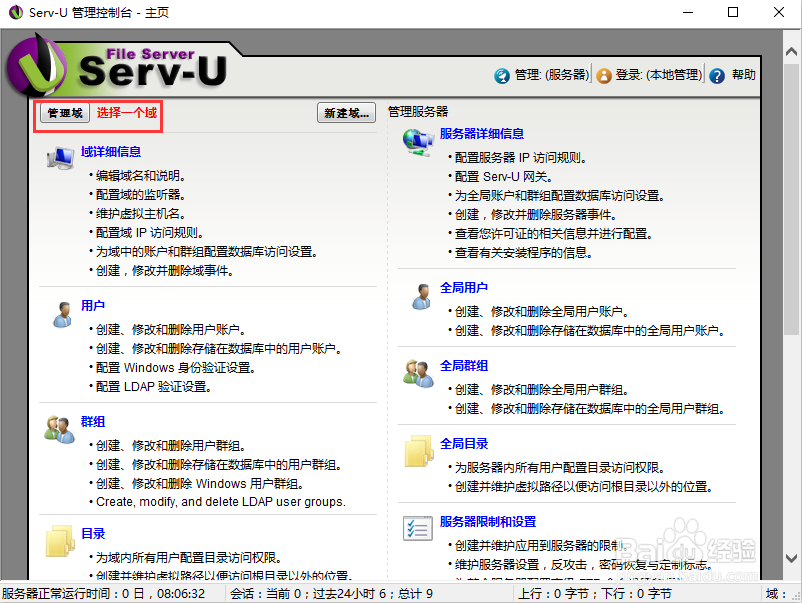Click the 群组 user group icon
802x603 pixels.
[x=60, y=429]
